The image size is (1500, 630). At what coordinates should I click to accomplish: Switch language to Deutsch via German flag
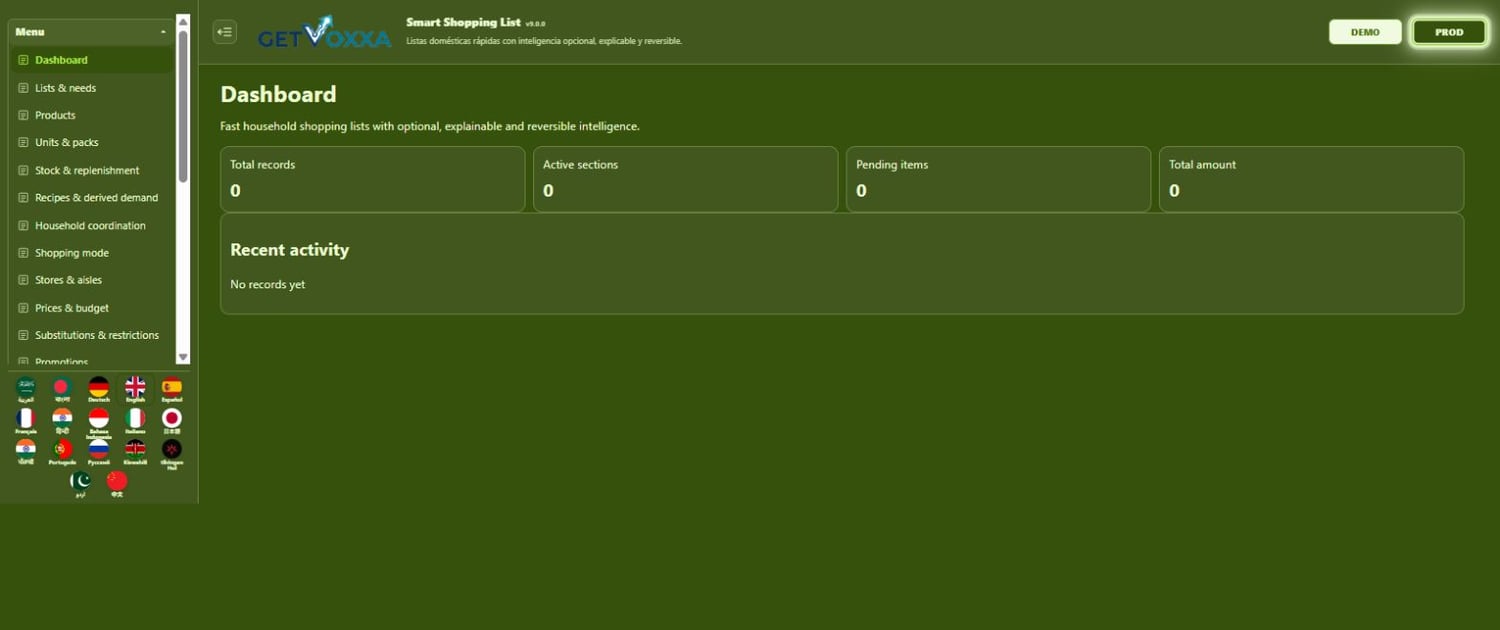coord(98,389)
